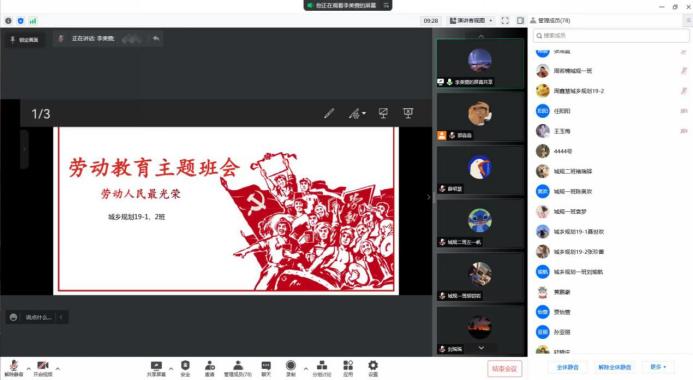Open breakout rooms (分组讨论) icon
The image size is (693, 380).
click(x=322, y=368)
